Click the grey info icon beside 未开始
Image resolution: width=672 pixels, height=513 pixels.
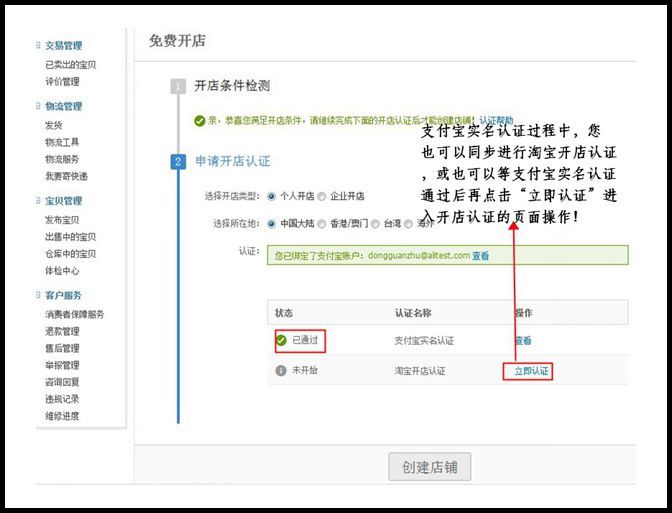point(281,371)
